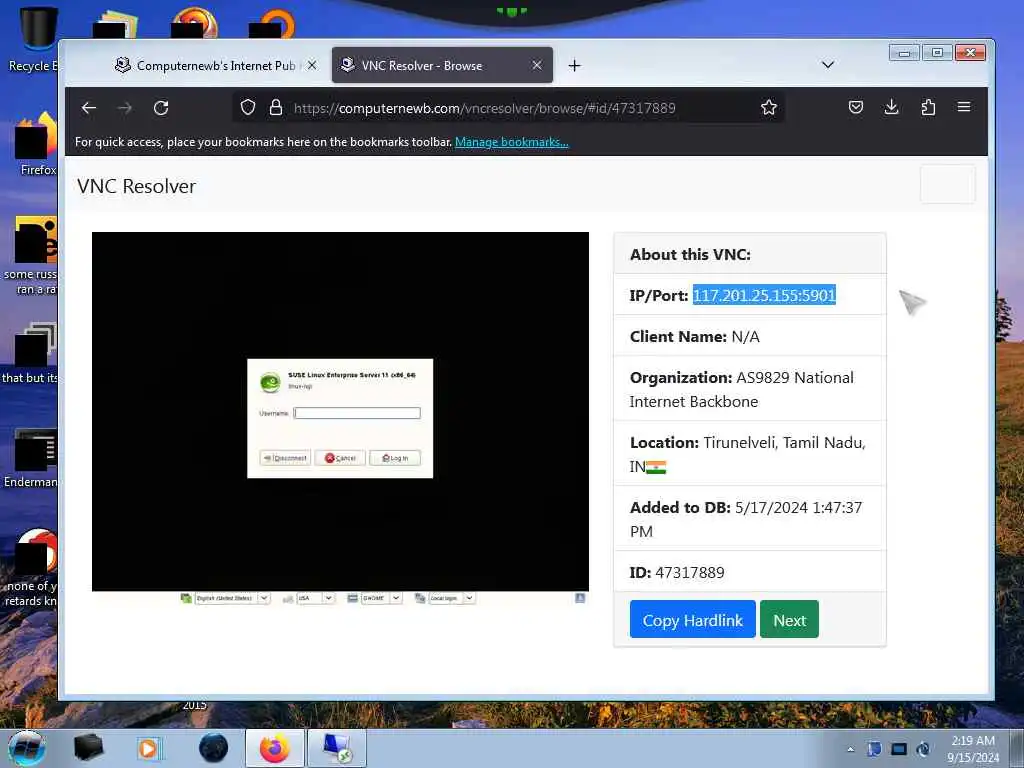Click the About this VNC header
The image size is (1024, 768).
coord(750,254)
